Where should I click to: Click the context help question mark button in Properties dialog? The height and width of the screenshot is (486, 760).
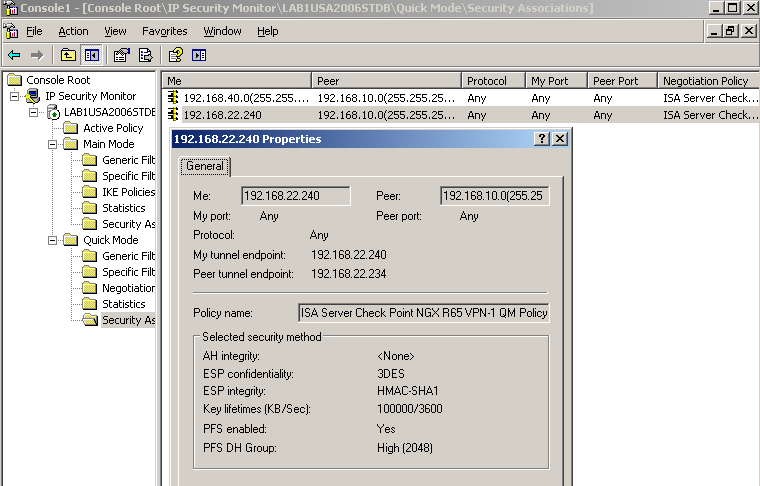coord(541,139)
